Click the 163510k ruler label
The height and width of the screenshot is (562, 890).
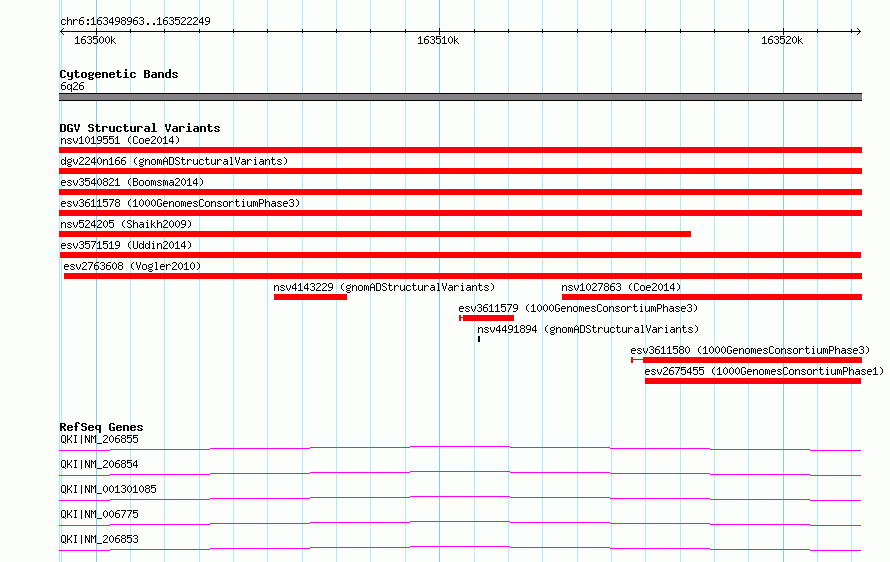pos(438,40)
